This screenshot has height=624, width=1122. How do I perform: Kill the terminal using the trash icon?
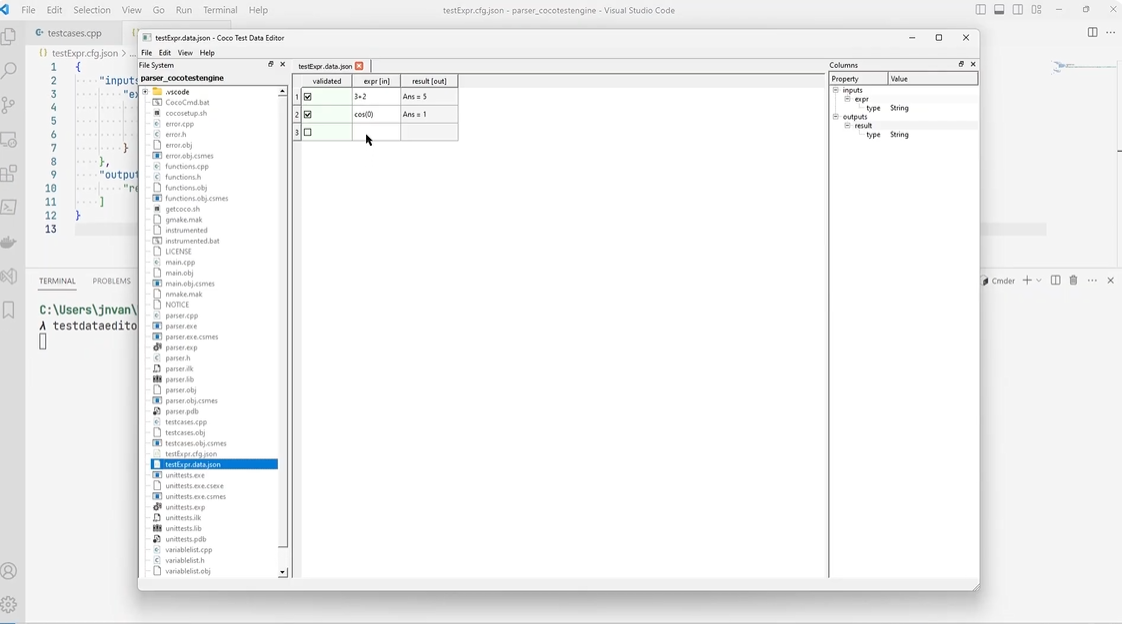point(1072,281)
